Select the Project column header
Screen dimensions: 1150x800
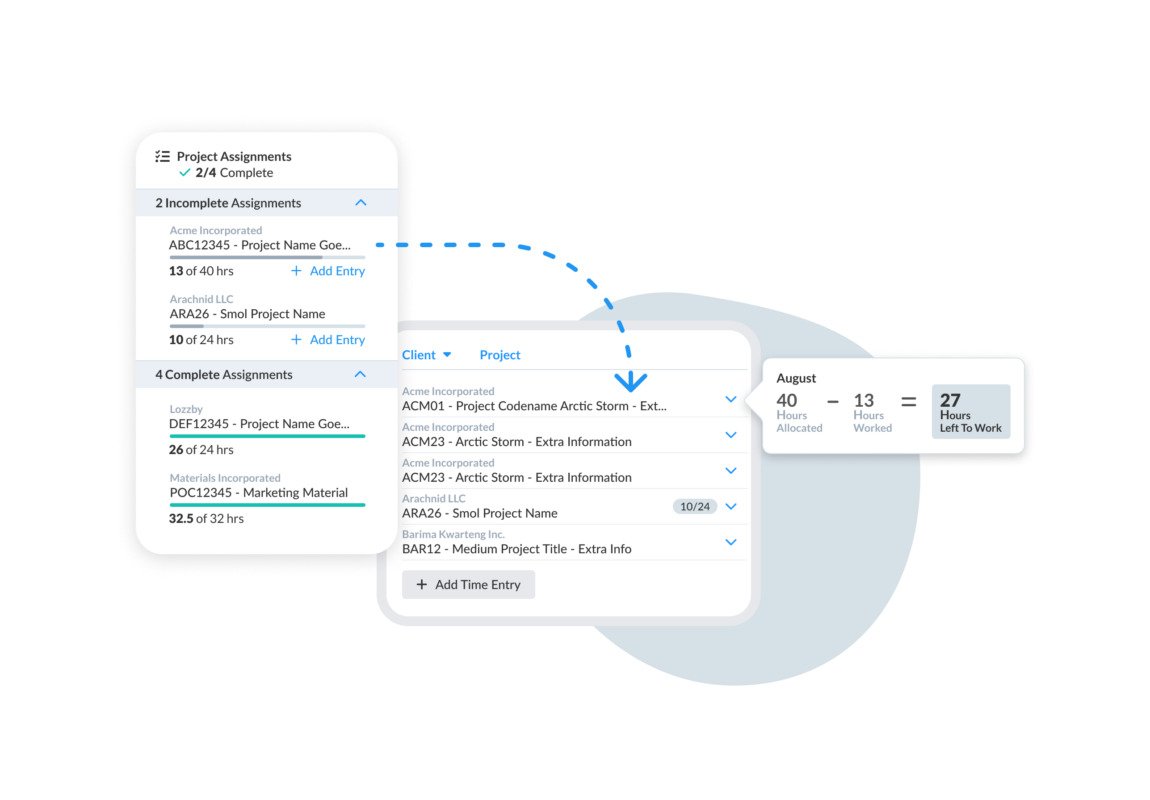(x=500, y=355)
